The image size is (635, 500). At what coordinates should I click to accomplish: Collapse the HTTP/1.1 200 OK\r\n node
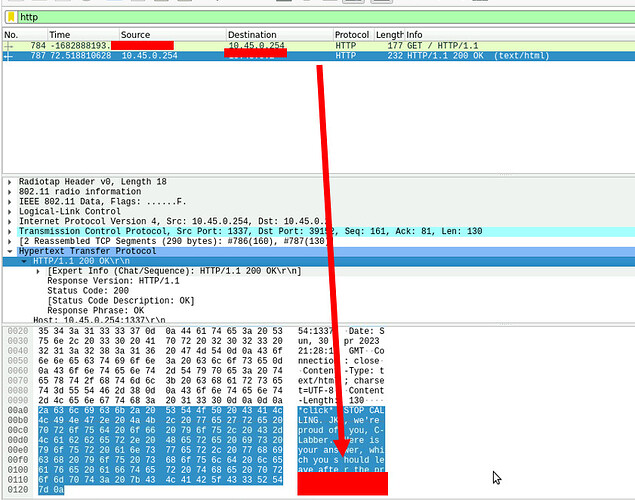(x=24, y=261)
